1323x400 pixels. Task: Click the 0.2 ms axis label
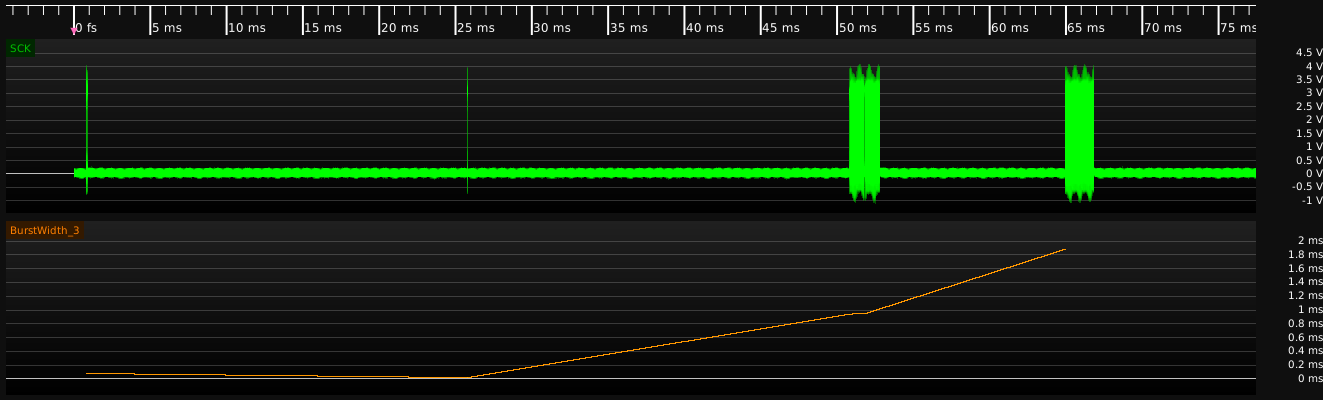pyautogui.click(x=1305, y=364)
